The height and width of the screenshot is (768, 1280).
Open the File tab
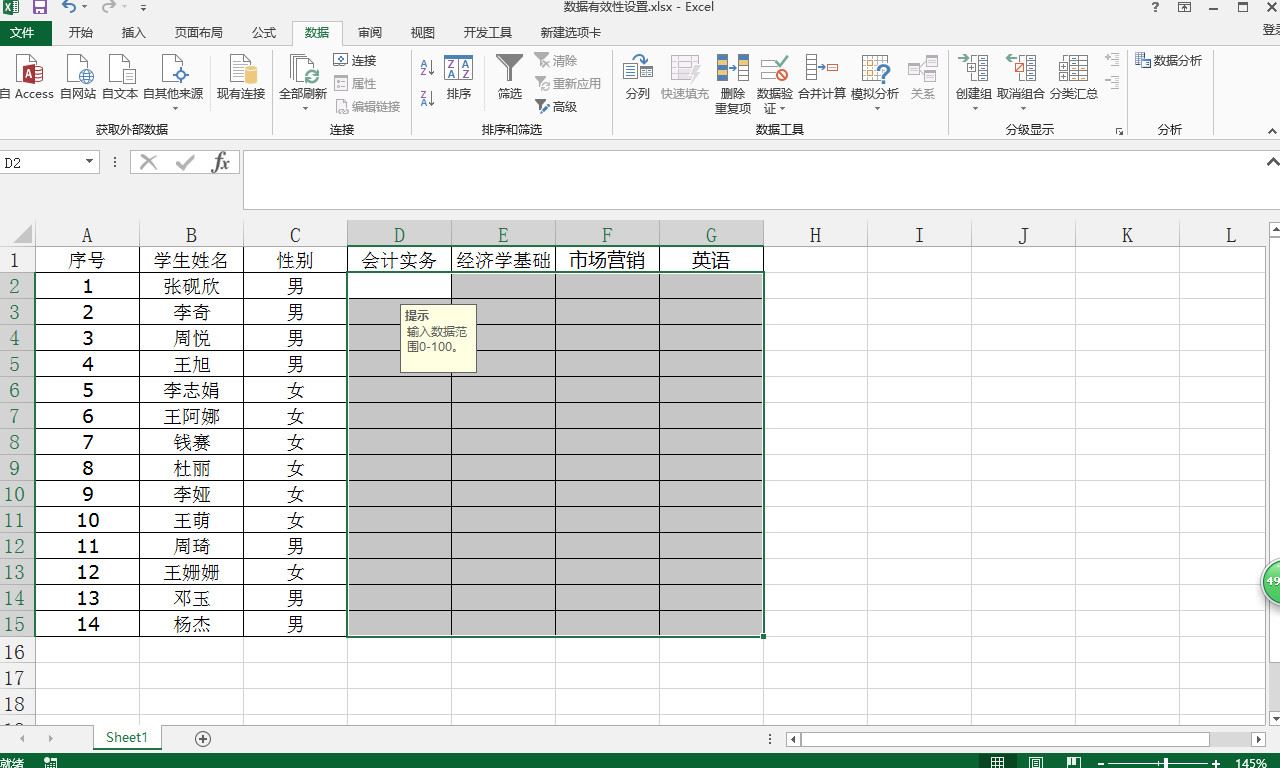click(22, 32)
